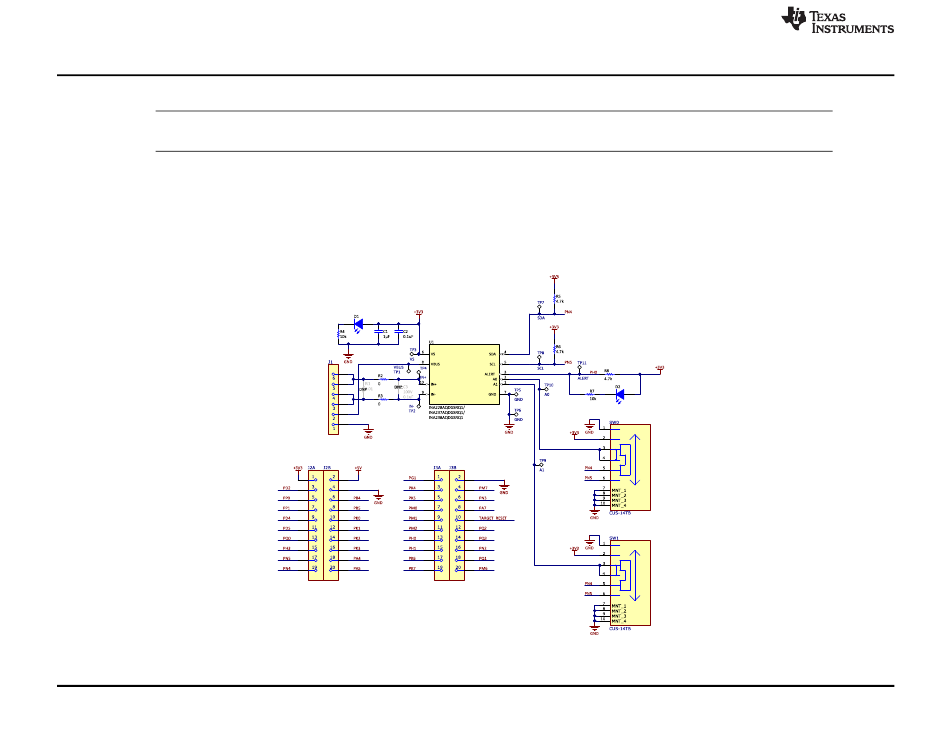The image size is (950, 731).
Task: Click the CUS-14TB label under SW2
Action: [620, 513]
